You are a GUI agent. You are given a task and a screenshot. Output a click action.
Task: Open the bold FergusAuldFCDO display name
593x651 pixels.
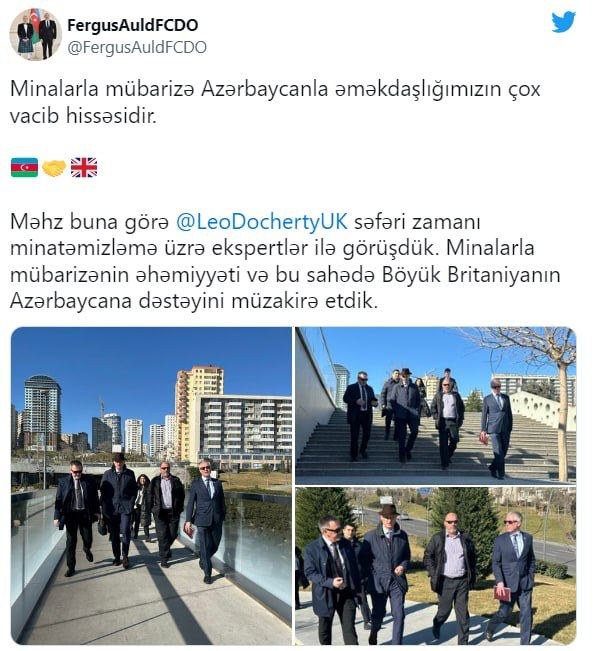tap(132, 25)
